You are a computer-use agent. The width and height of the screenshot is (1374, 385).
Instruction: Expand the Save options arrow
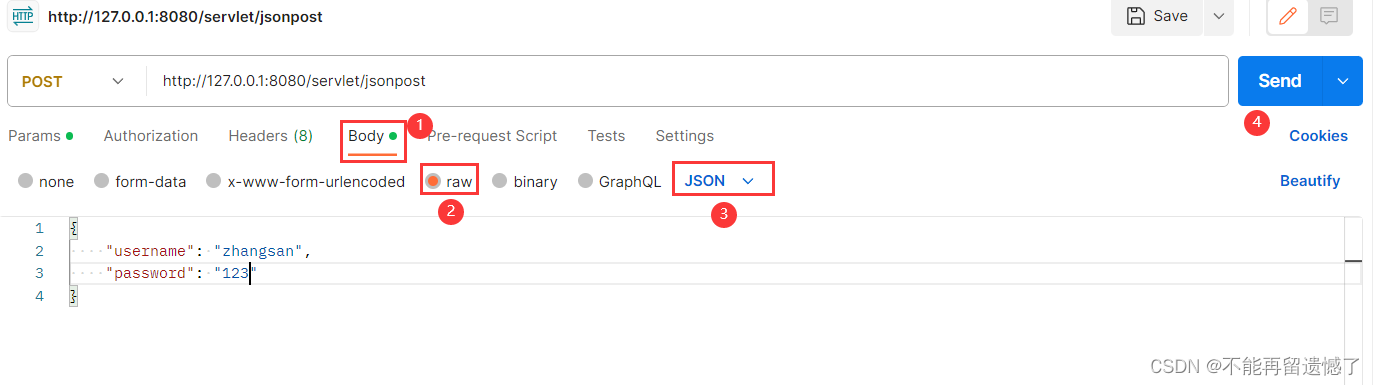(1218, 16)
